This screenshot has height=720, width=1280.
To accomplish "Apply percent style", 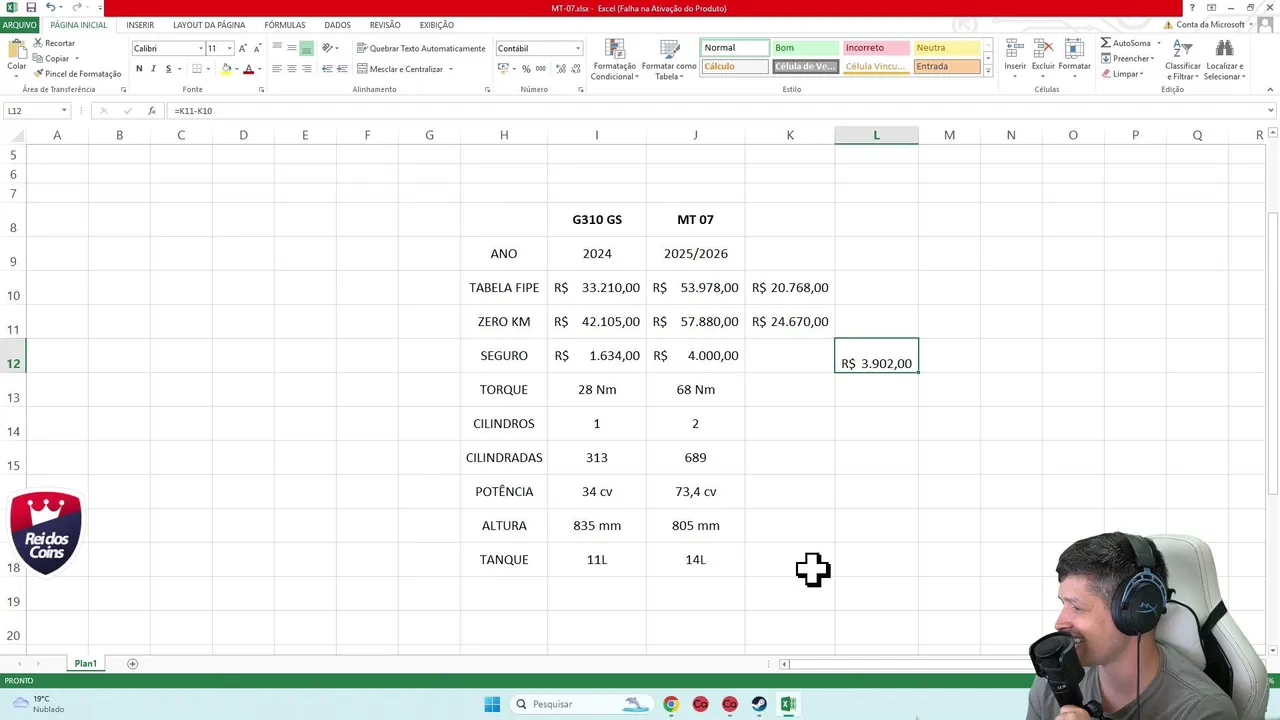I will (526, 69).
